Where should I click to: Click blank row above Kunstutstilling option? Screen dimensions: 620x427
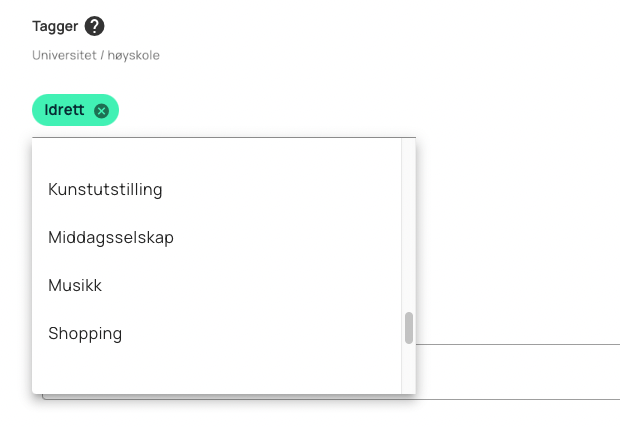pos(216,152)
